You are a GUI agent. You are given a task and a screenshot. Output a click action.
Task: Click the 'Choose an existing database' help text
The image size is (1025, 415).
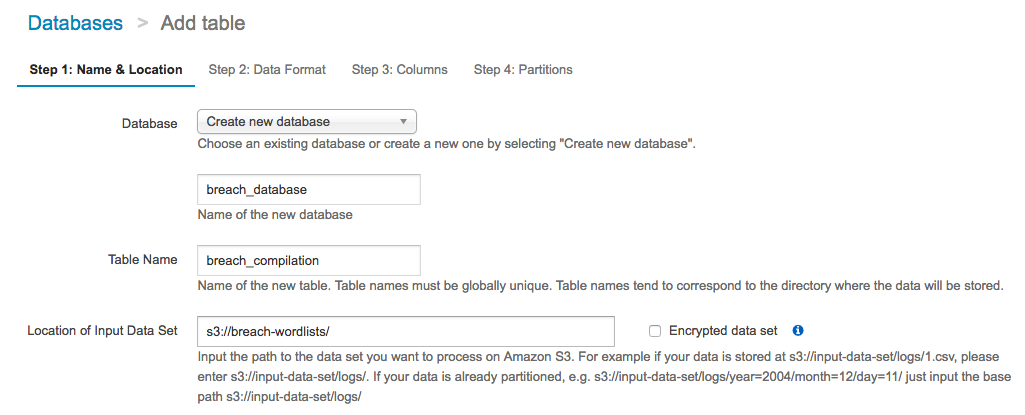[x=446, y=143]
